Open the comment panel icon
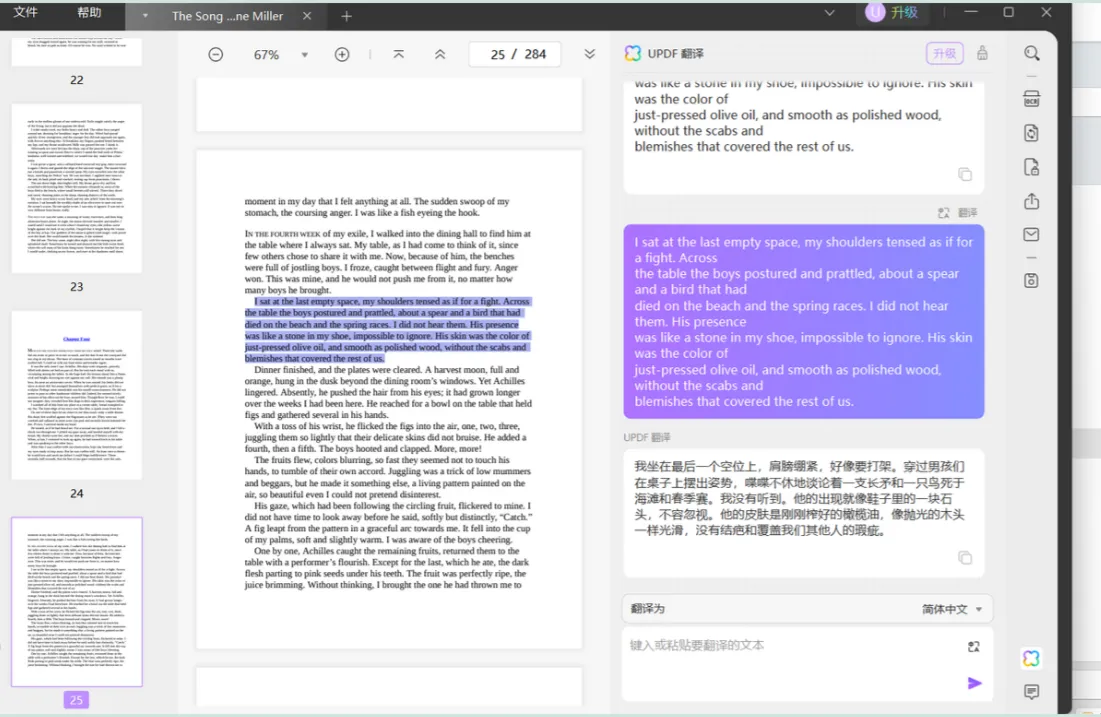Screen dimensions: 1101x717 pyautogui.click(x=1031, y=692)
